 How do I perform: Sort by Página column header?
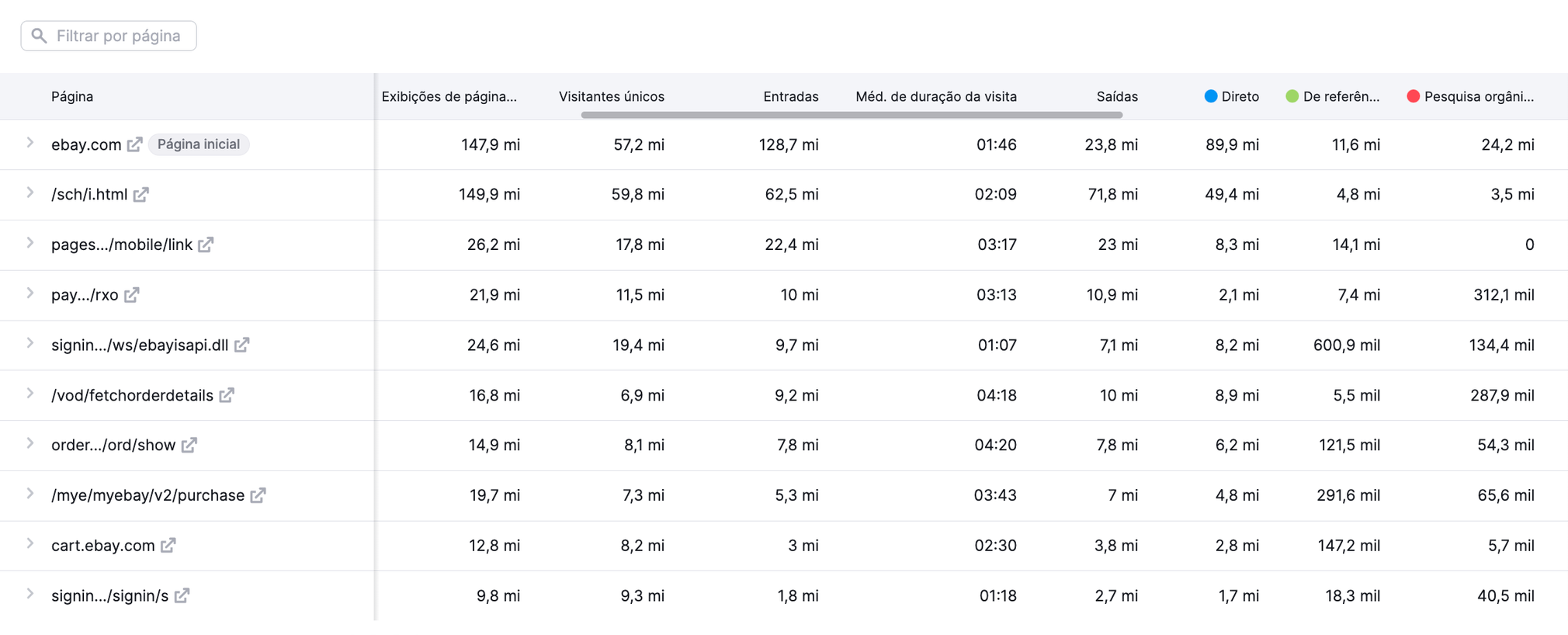[x=72, y=96]
